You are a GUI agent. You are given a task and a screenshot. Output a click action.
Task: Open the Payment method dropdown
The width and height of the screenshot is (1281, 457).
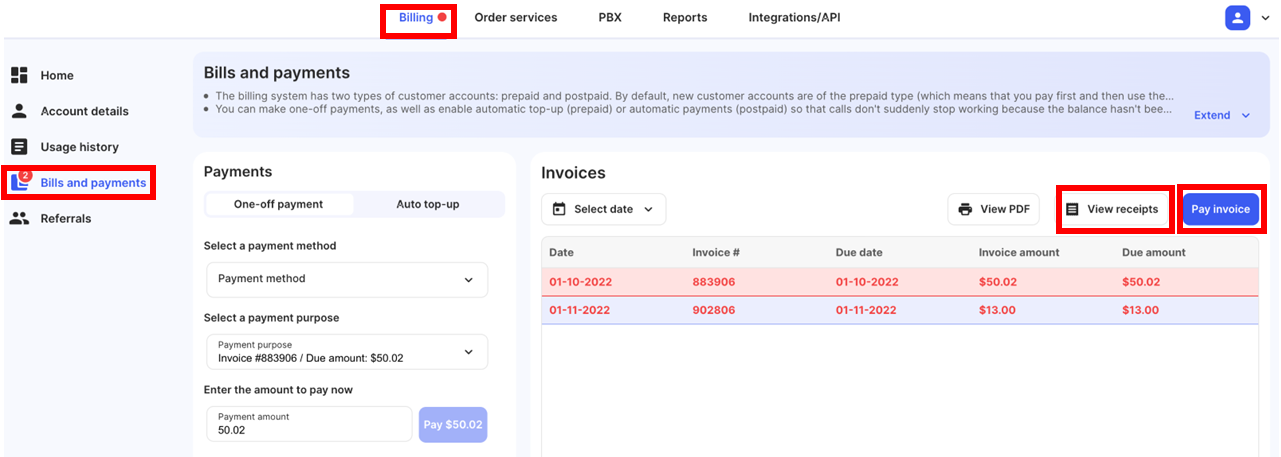pyautogui.click(x=346, y=280)
